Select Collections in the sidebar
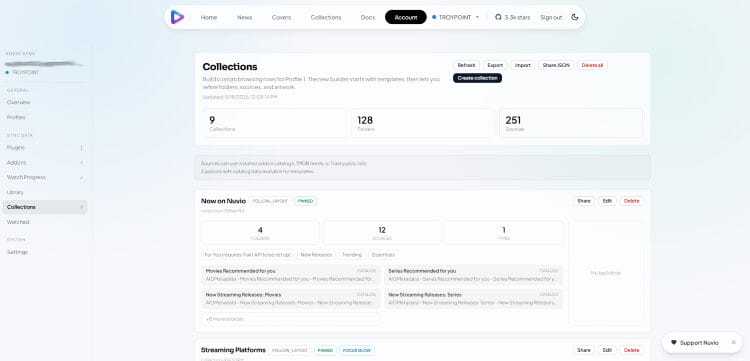 pos(45,207)
